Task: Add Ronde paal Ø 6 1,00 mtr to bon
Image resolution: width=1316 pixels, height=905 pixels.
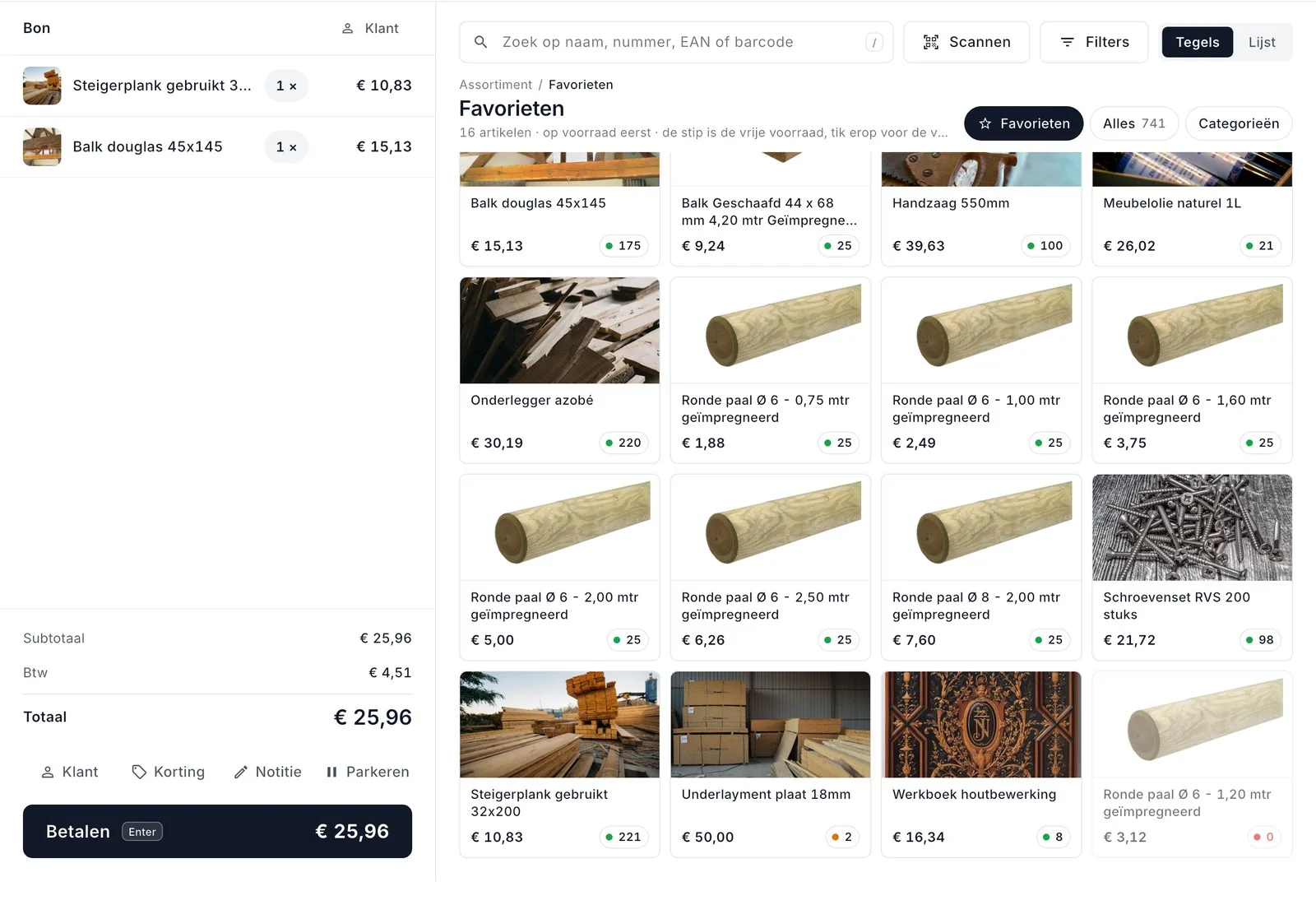Action: pos(981,370)
